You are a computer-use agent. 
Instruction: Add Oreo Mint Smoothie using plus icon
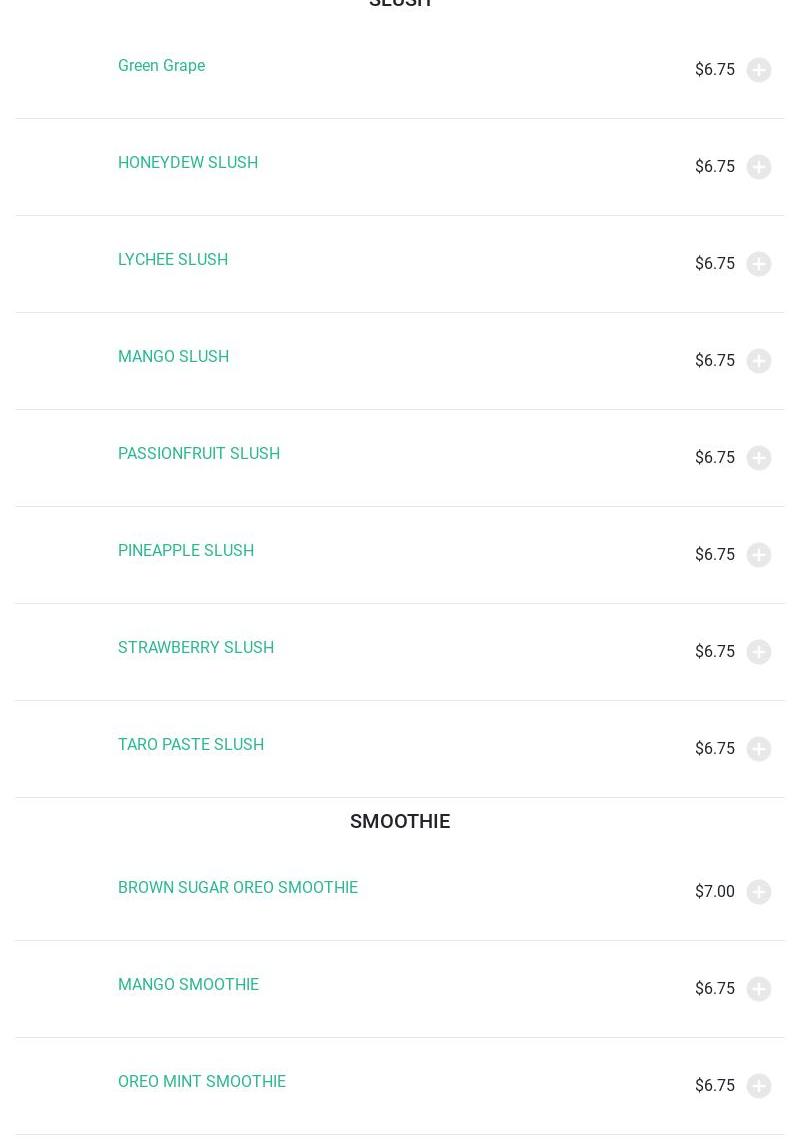point(759,1086)
